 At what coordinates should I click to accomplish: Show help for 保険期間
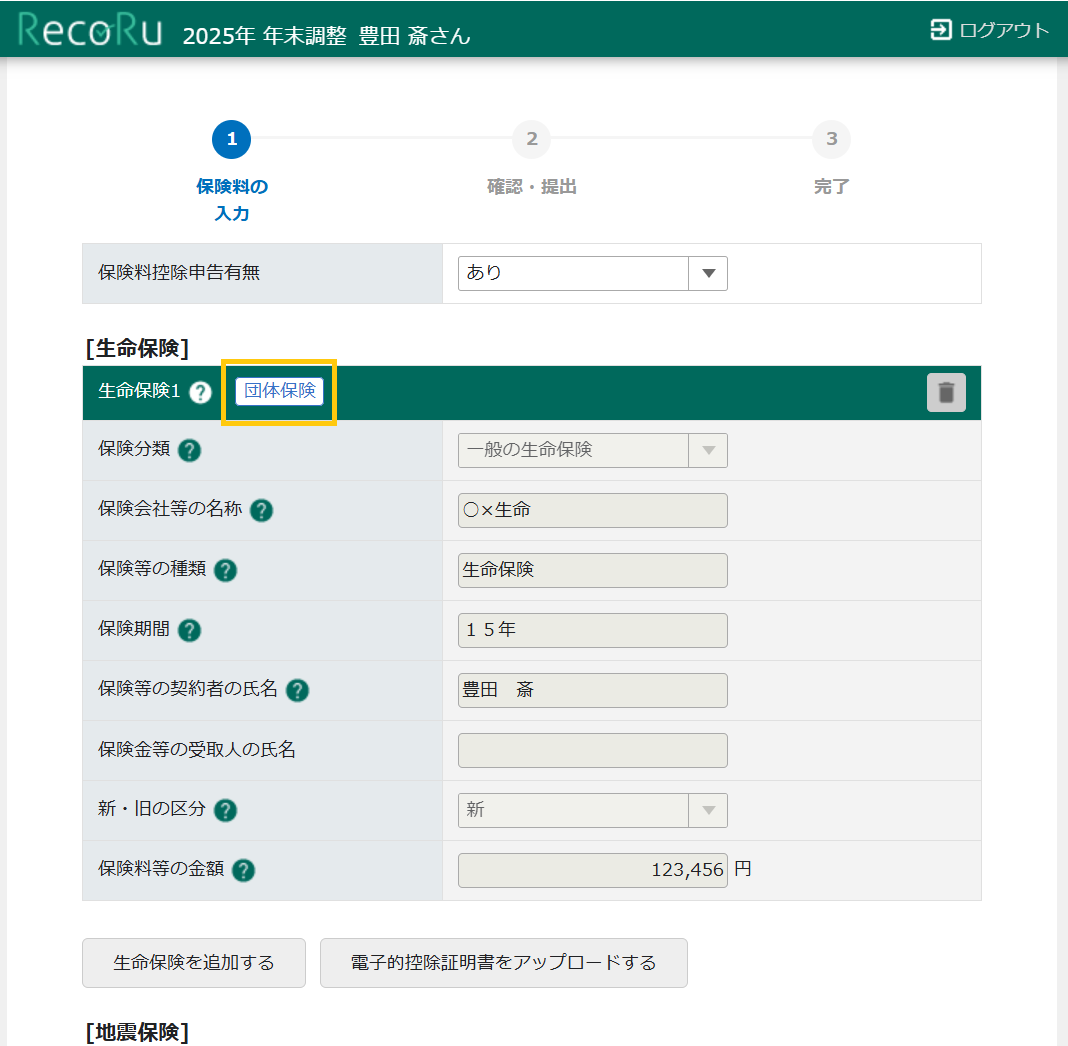coord(189,631)
